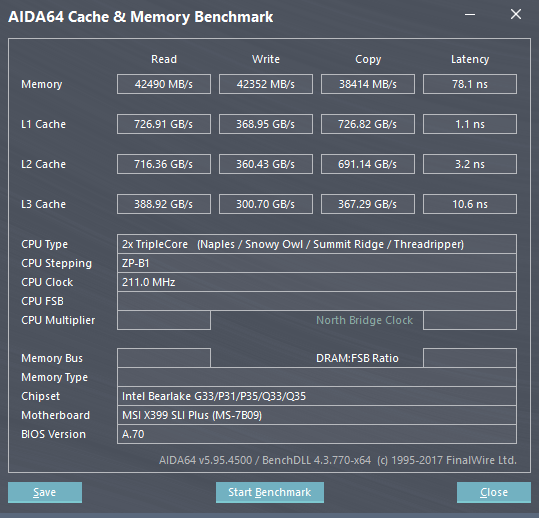Select Memory Copy value 38414 MB/s
This screenshot has height=518, width=539.
coord(368,84)
